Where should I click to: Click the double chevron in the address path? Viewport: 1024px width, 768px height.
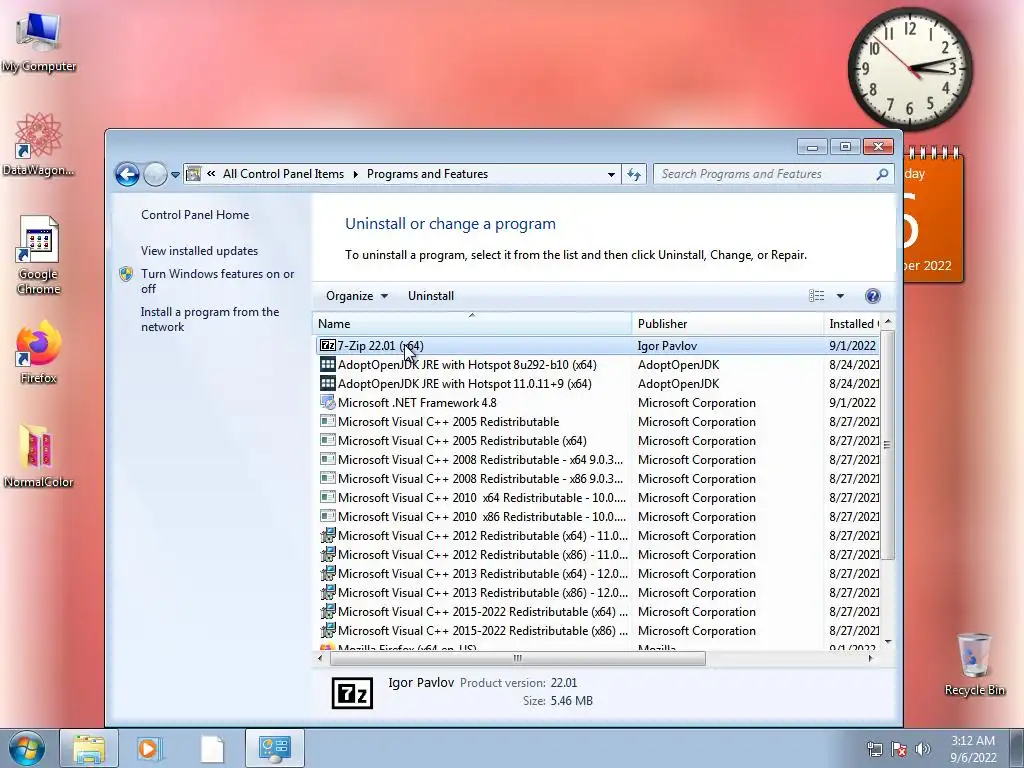[x=211, y=174]
